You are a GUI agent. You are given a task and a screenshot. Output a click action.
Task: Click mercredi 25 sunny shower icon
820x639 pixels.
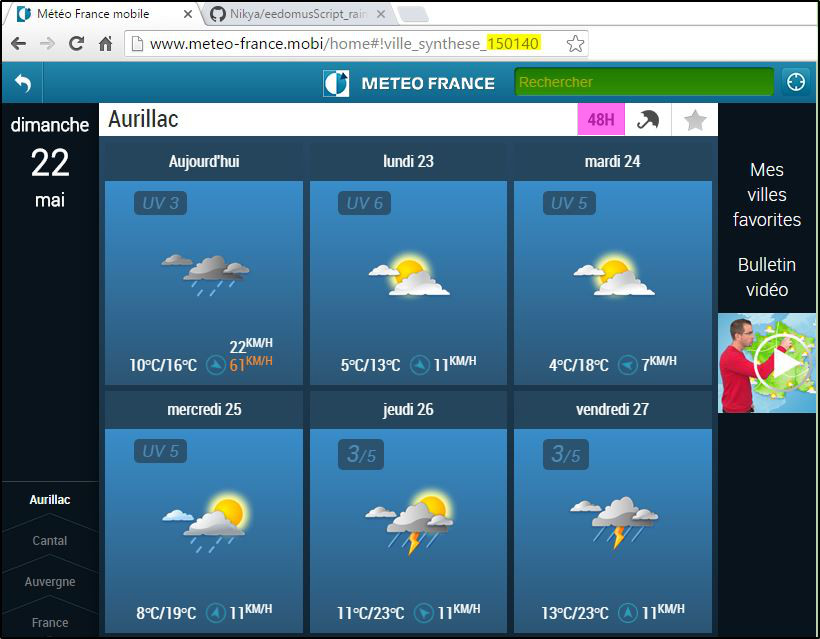click(205, 524)
